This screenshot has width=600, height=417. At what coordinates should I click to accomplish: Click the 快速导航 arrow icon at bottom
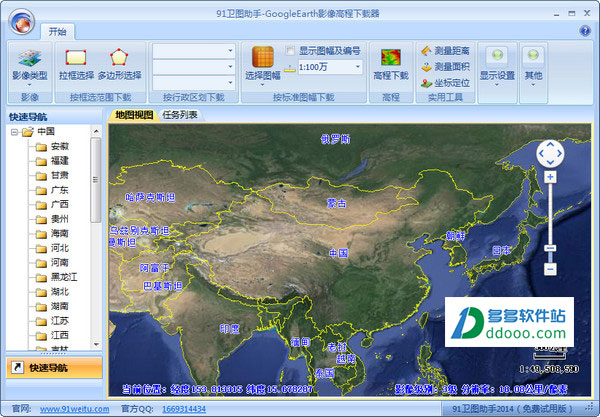pyautogui.click(x=17, y=367)
